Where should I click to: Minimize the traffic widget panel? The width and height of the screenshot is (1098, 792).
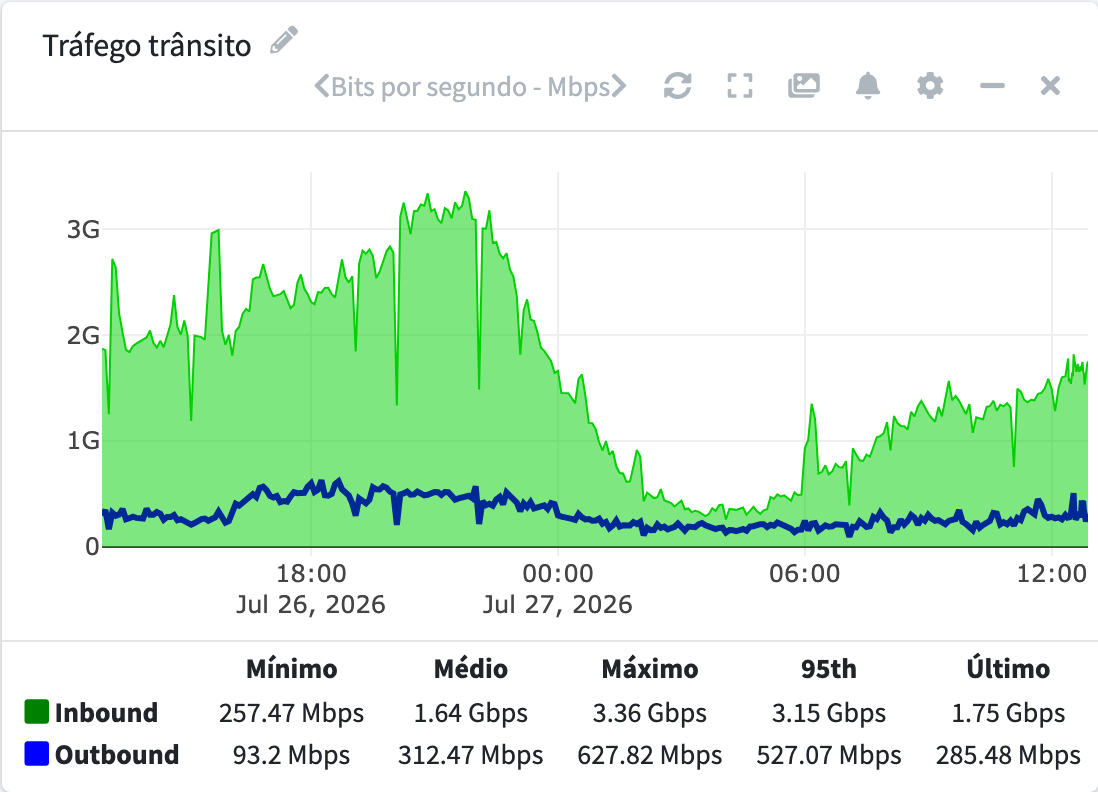(x=992, y=86)
